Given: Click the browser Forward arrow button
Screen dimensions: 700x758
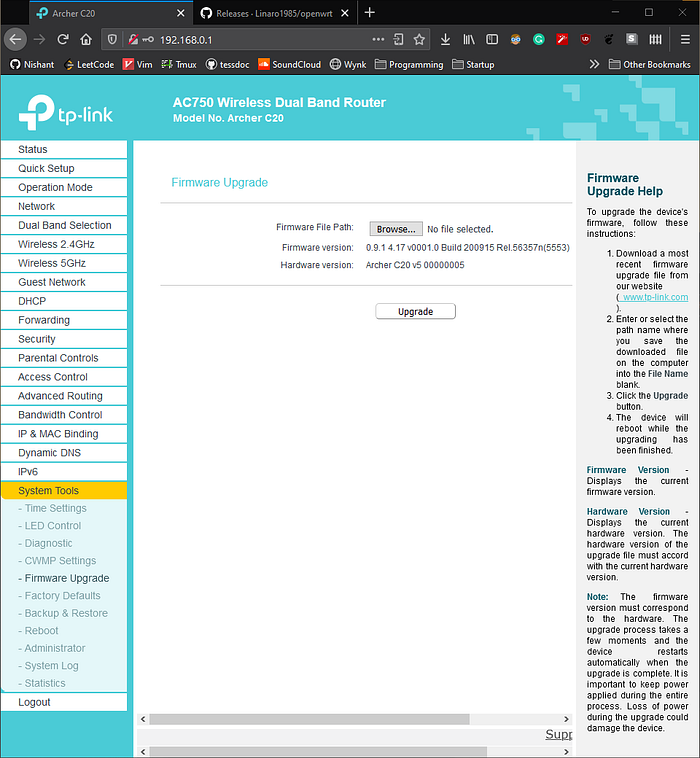Looking at the screenshot, I should 39,39.
